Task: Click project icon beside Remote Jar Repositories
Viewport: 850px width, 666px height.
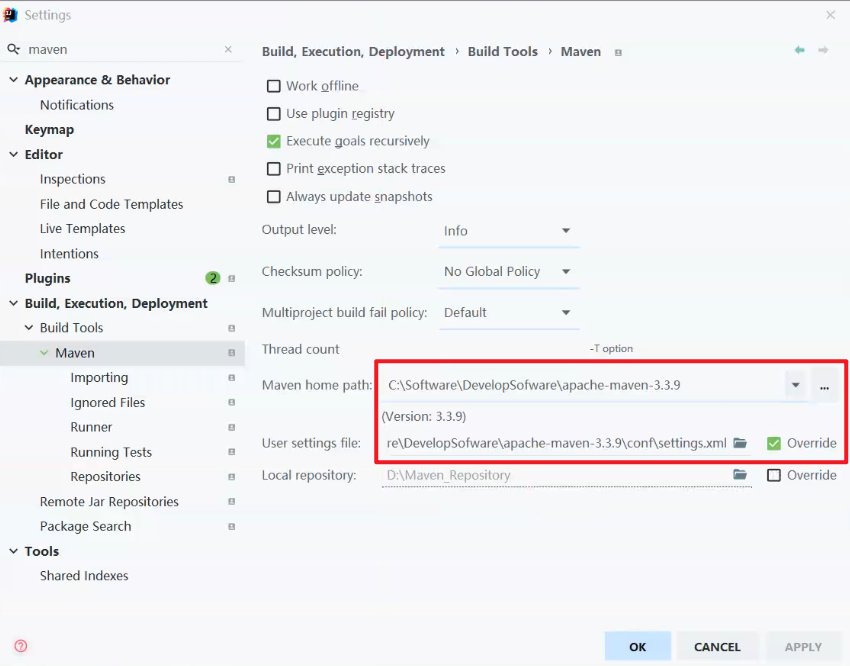Action: [x=231, y=502]
